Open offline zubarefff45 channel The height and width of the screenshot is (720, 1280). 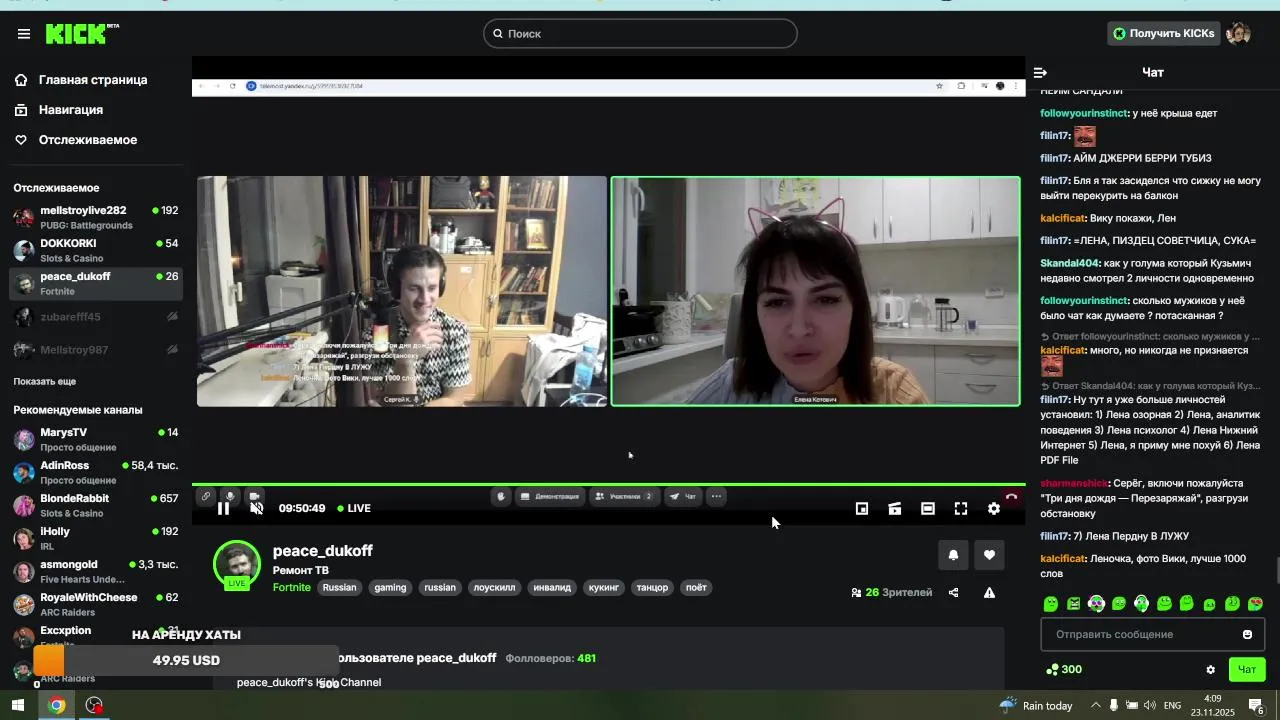tap(96, 317)
